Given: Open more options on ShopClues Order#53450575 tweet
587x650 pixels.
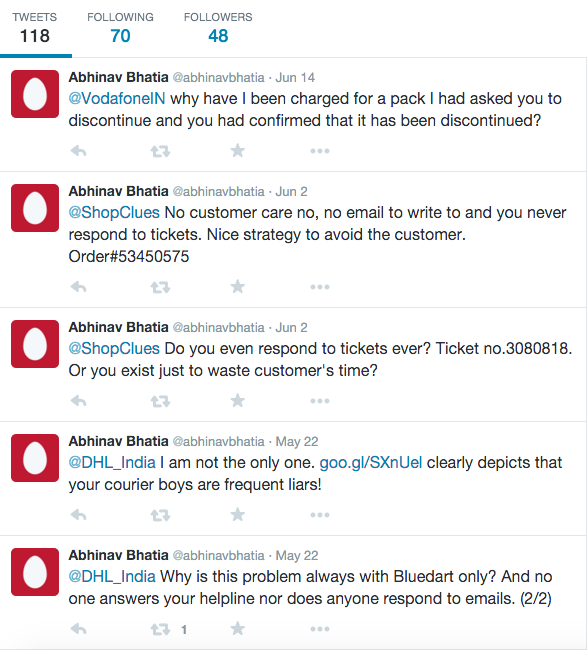Looking at the screenshot, I should (x=320, y=287).
